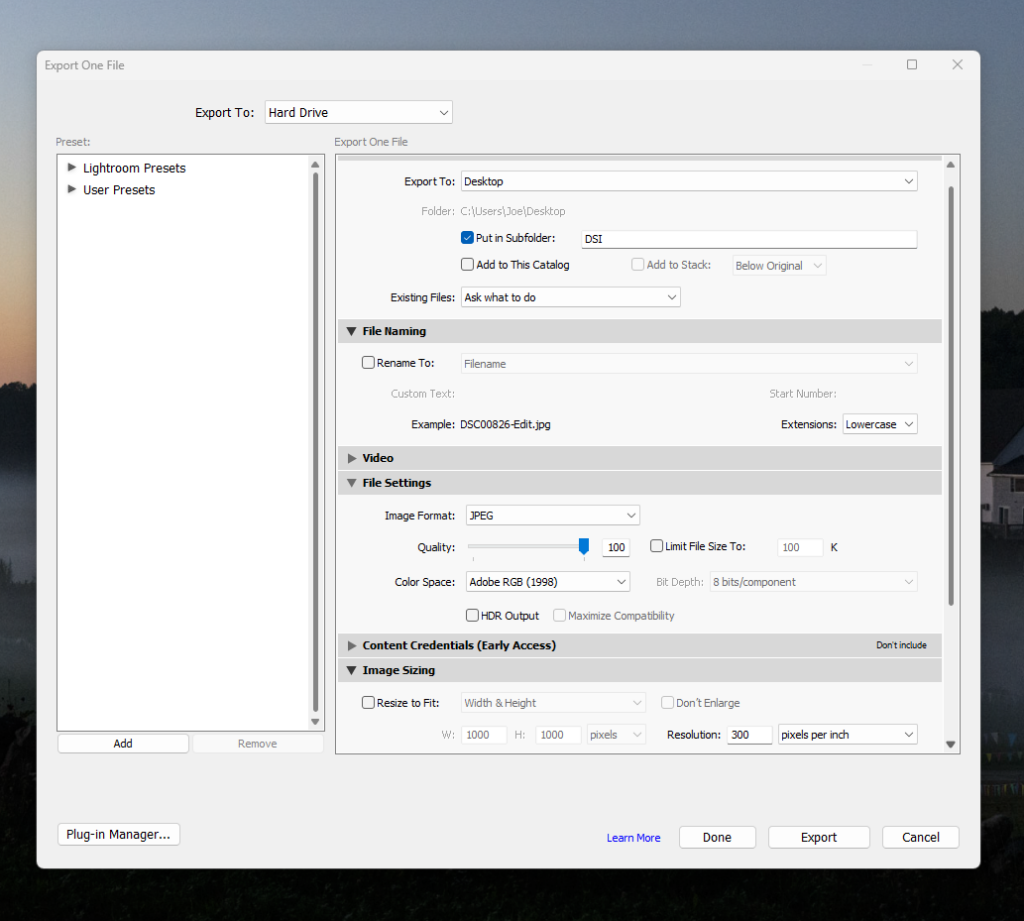Image resolution: width=1024 pixels, height=921 pixels.
Task: Open the Learn More link
Action: 633,838
